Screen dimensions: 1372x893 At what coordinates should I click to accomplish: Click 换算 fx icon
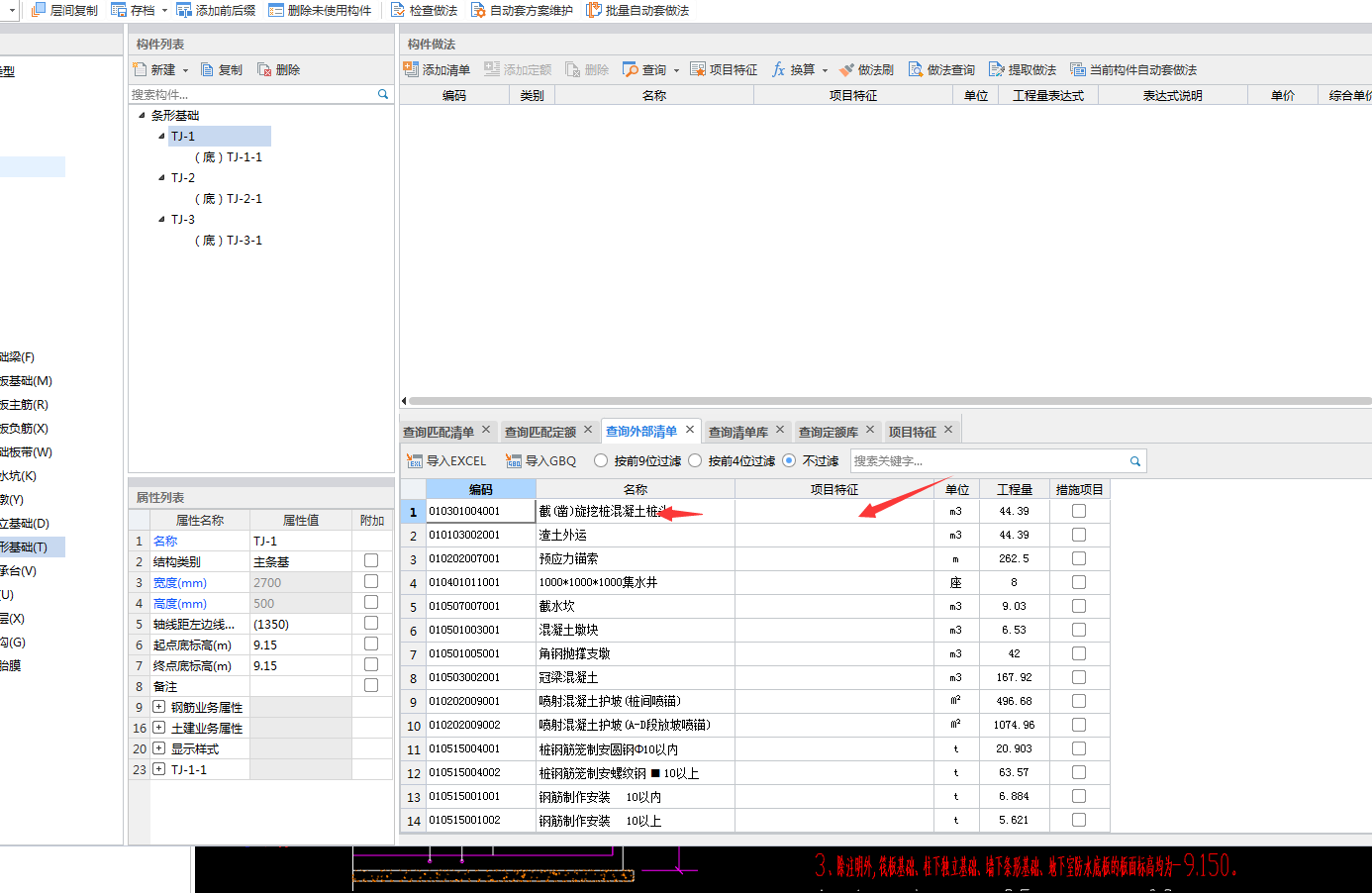[779, 69]
